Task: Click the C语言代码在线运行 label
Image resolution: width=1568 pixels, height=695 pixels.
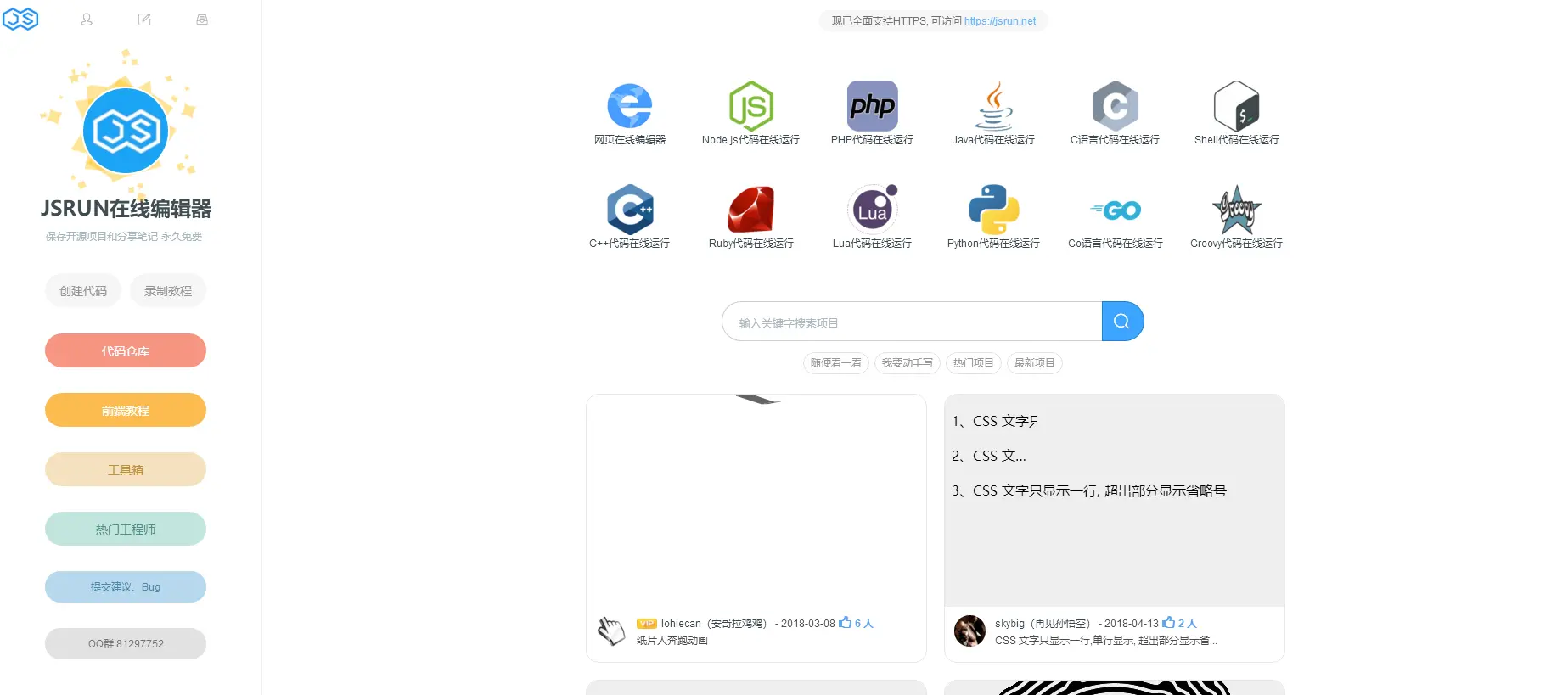Action: pos(1116,140)
